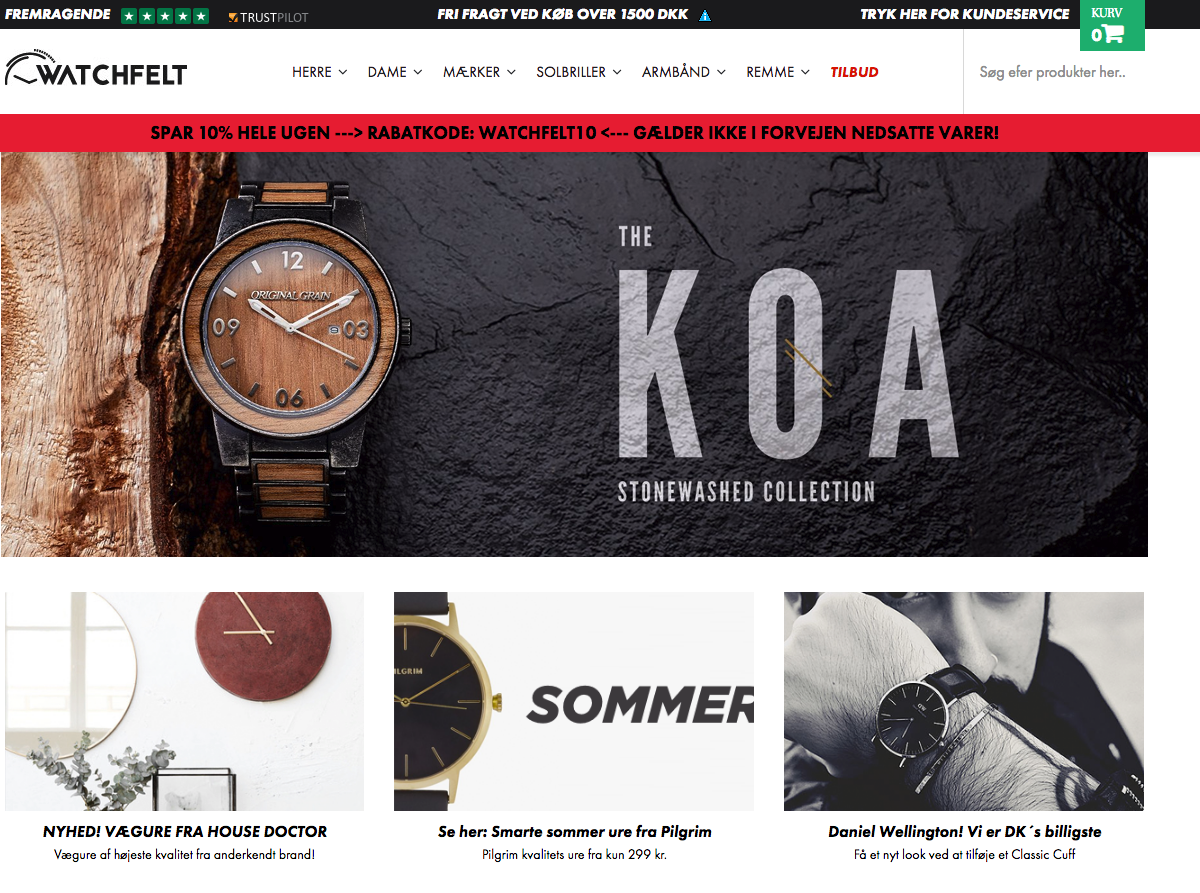The width and height of the screenshot is (1200, 893).
Task: Go to the TILBUD offers page
Action: pos(854,72)
